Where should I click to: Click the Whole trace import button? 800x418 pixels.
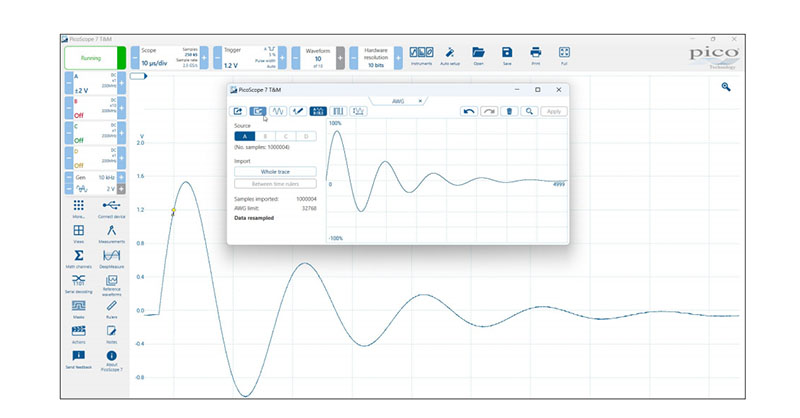(x=275, y=171)
